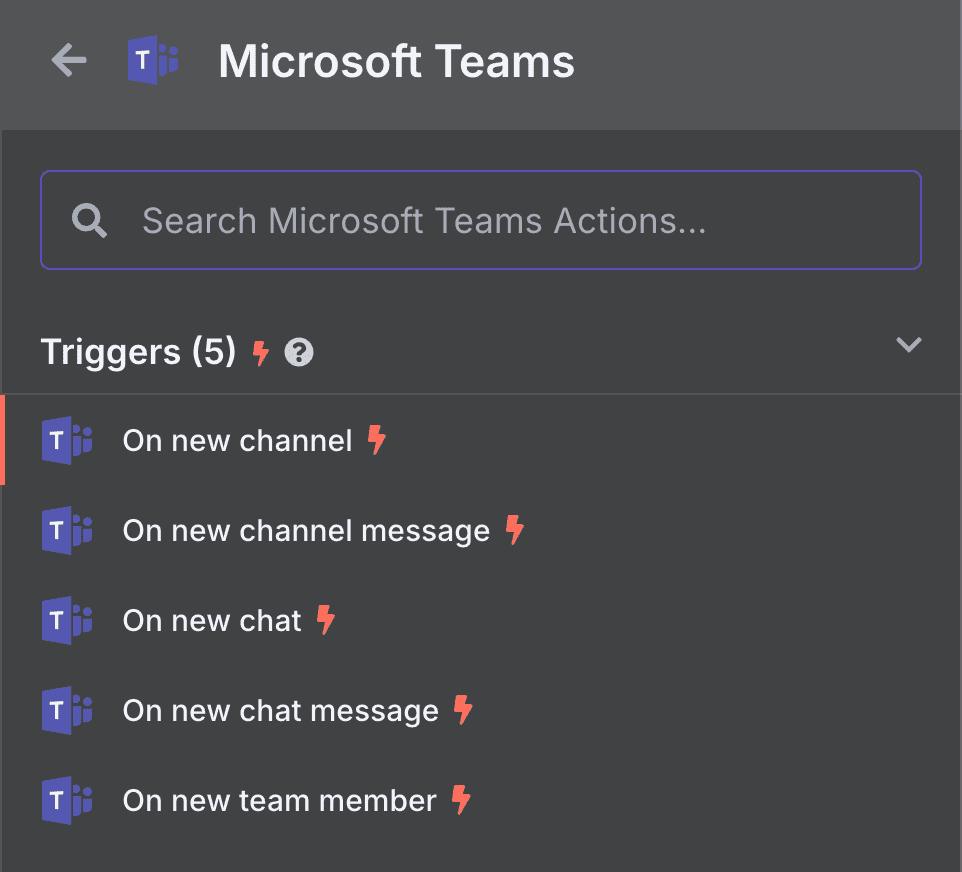Image resolution: width=962 pixels, height=872 pixels.
Task: Click the help question mark beside Triggers
Action: (x=299, y=352)
